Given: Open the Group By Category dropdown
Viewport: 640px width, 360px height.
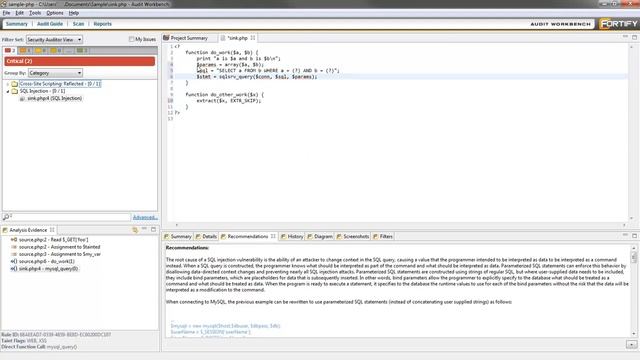Looking at the screenshot, I should (55, 73).
